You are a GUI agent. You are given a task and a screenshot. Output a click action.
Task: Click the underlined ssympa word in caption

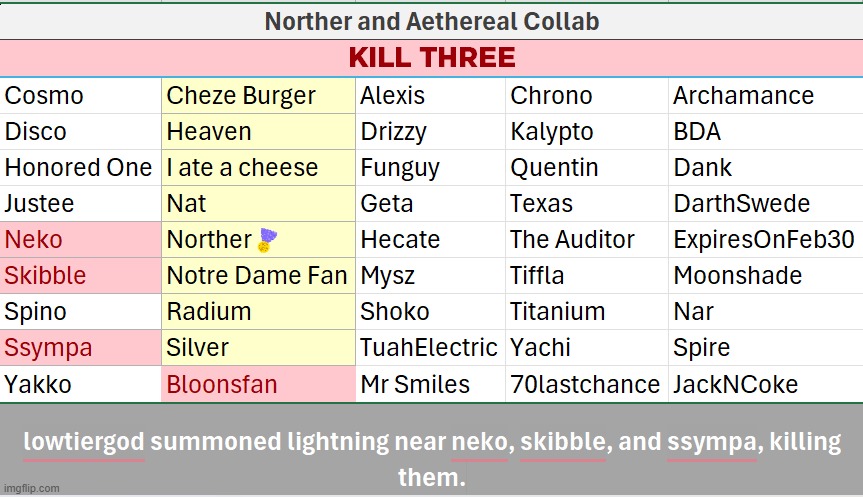(x=711, y=442)
